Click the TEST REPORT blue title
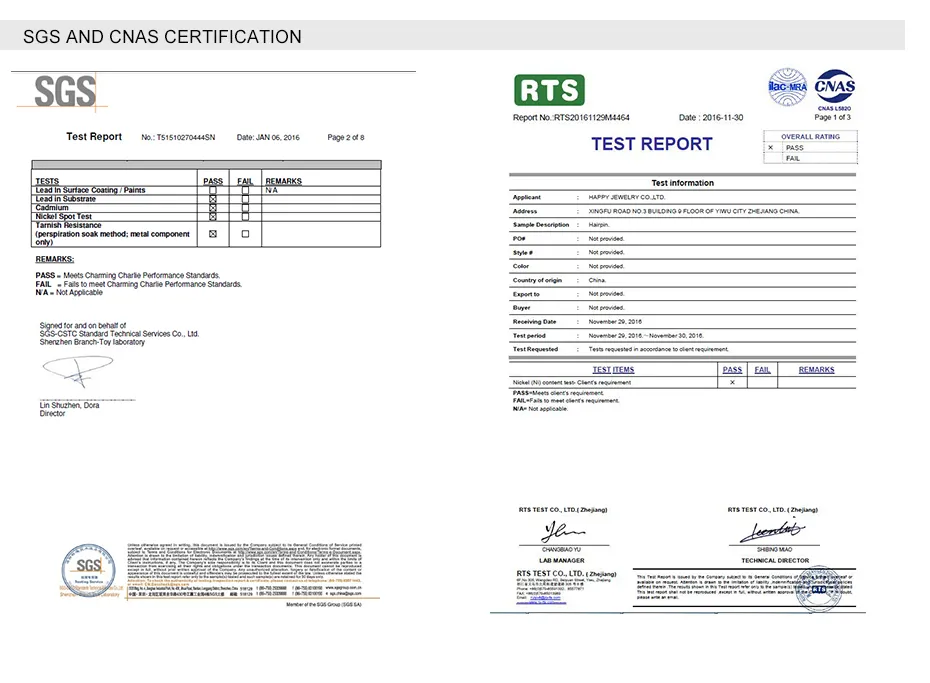The width and height of the screenshot is (930, 683). (x=651, y=144)
